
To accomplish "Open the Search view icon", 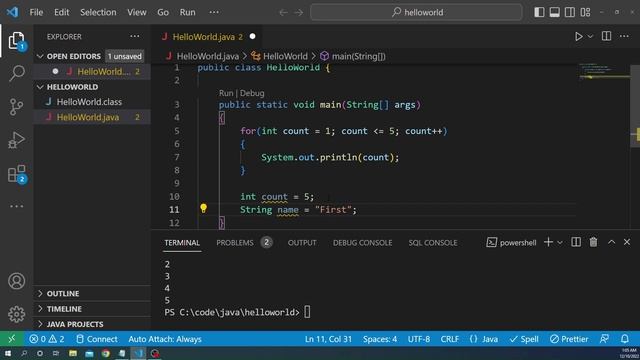I will [x=16, y=73].
